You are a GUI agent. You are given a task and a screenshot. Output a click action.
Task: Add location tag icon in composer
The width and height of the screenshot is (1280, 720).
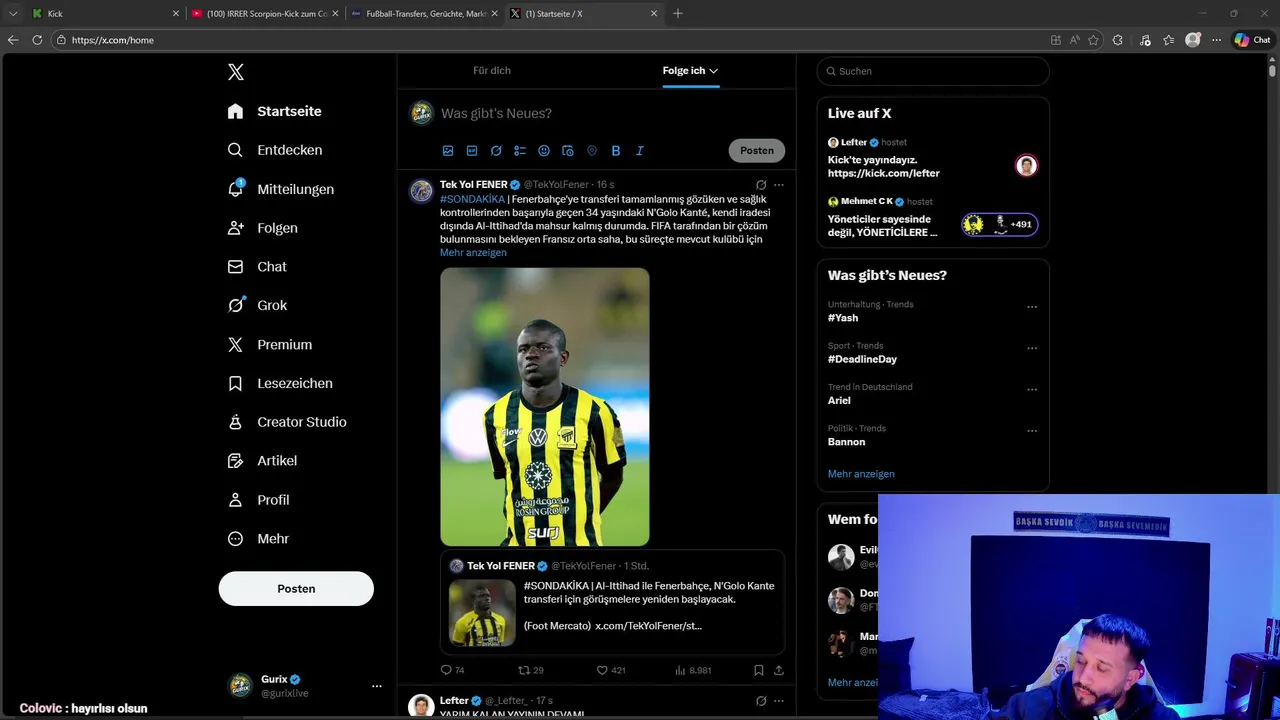click(x=592, y=151)
